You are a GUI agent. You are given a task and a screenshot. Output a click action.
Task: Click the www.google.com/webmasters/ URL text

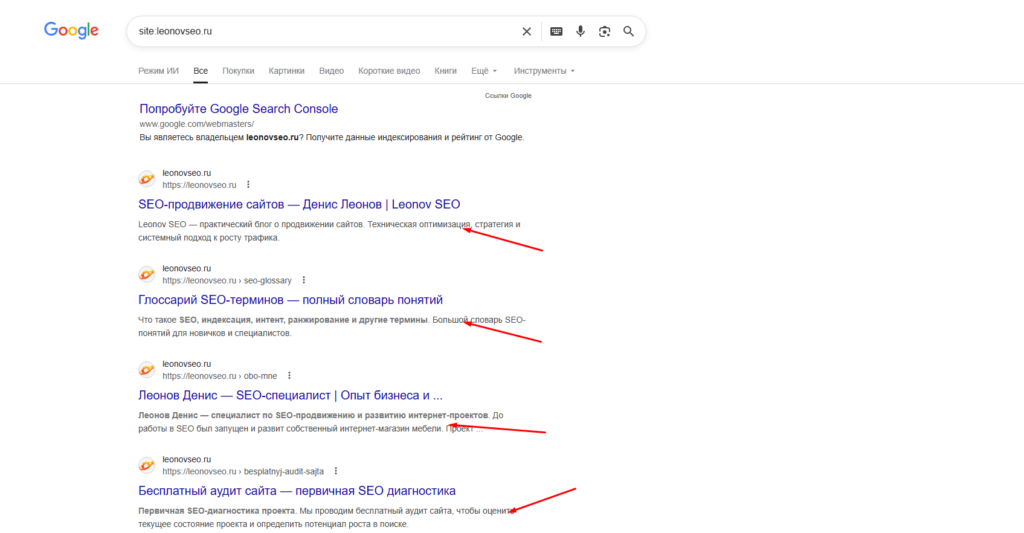pyautogui.click(x=197, y=123)
